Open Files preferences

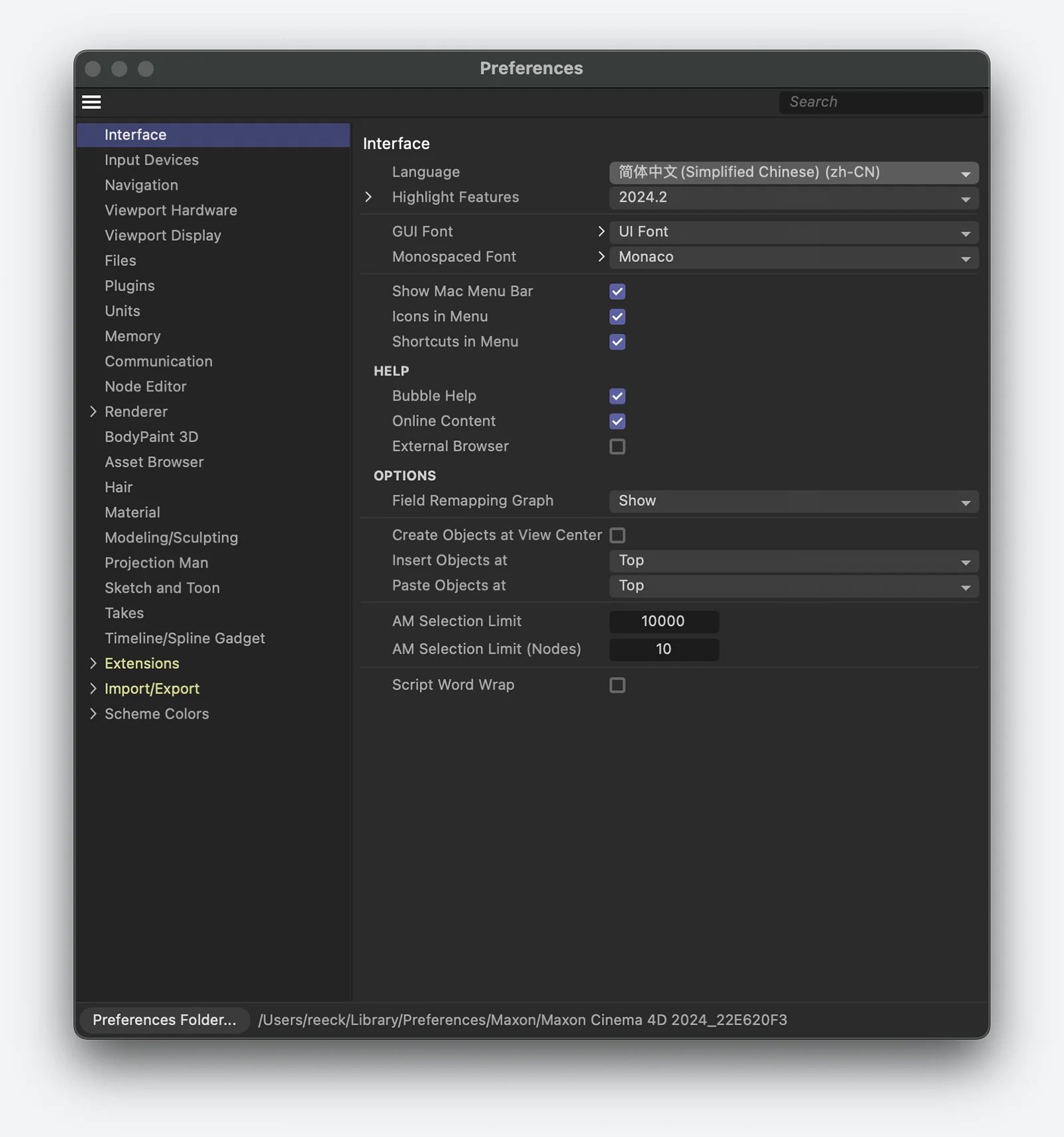(x=120, y=261)
